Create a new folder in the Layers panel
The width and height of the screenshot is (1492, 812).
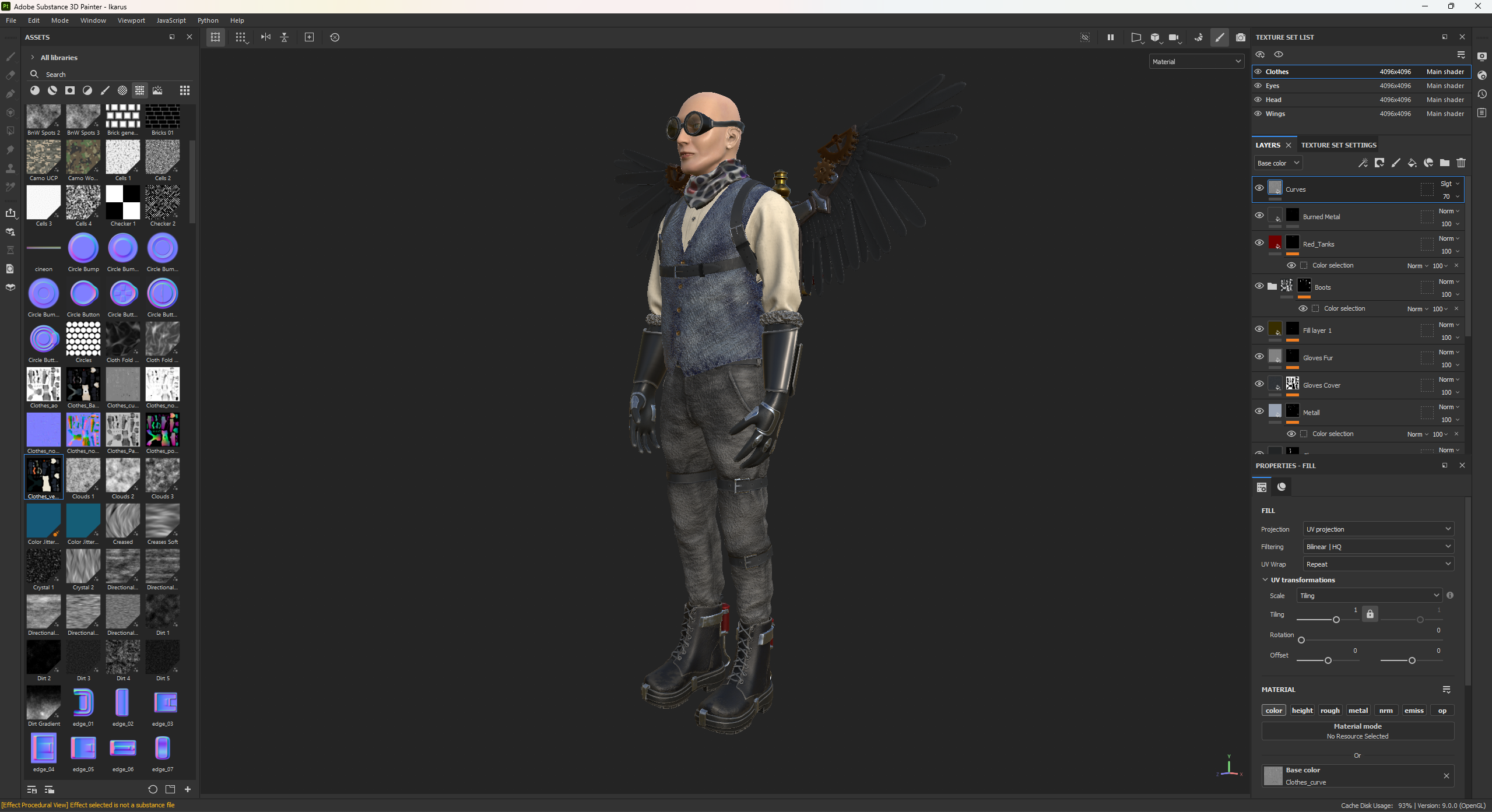[1444, 163]
